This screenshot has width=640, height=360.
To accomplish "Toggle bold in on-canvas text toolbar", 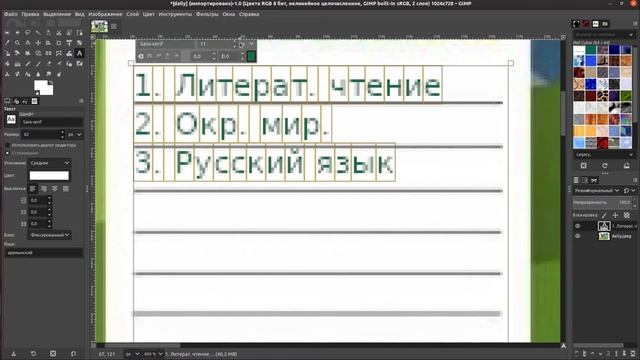I will [x=149, y=56].
